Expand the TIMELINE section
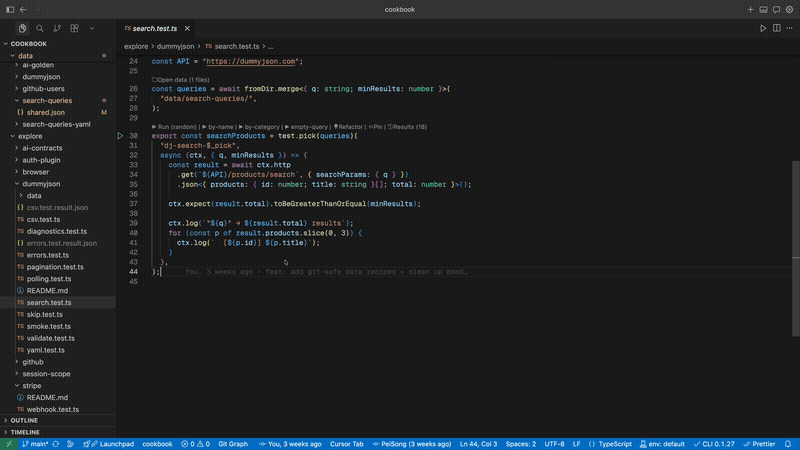This screenshot has height=450, width=800. [25, 431]
